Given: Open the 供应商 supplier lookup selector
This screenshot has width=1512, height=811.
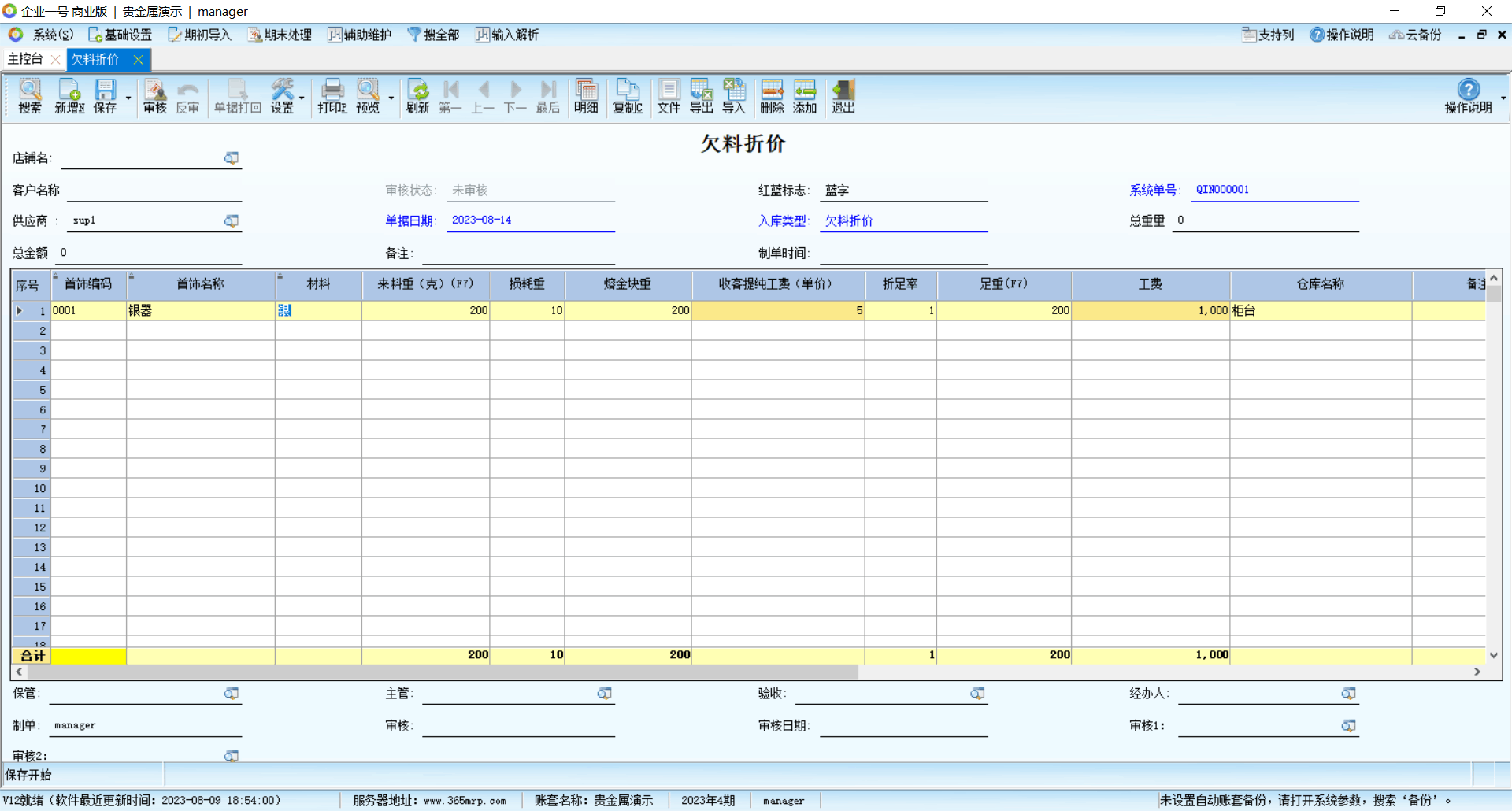Looking at the screenshot, I should pyautogui.click(x=231, y=221).
